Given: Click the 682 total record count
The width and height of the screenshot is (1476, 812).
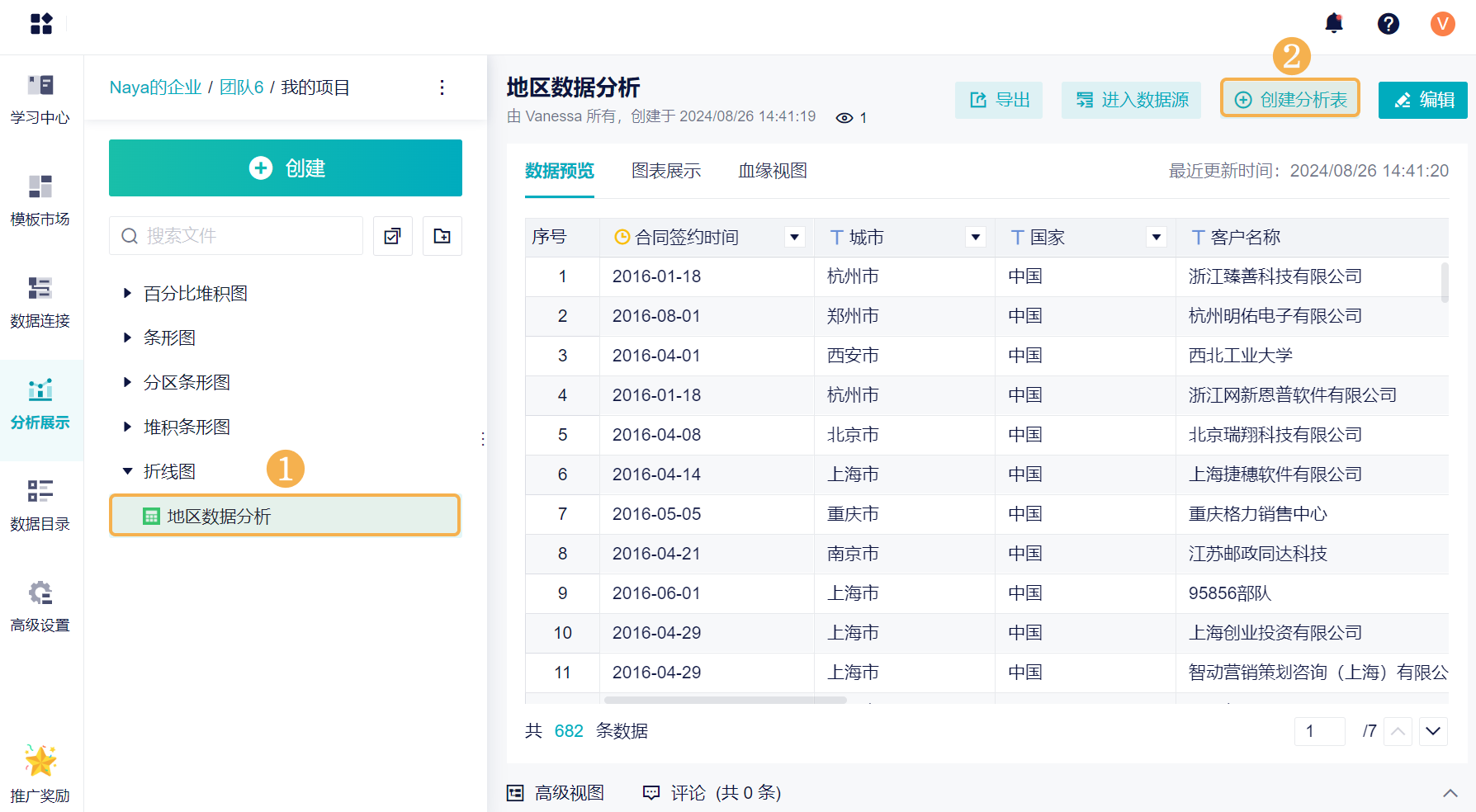Looking at the screenshot, I should coord(569,731).
